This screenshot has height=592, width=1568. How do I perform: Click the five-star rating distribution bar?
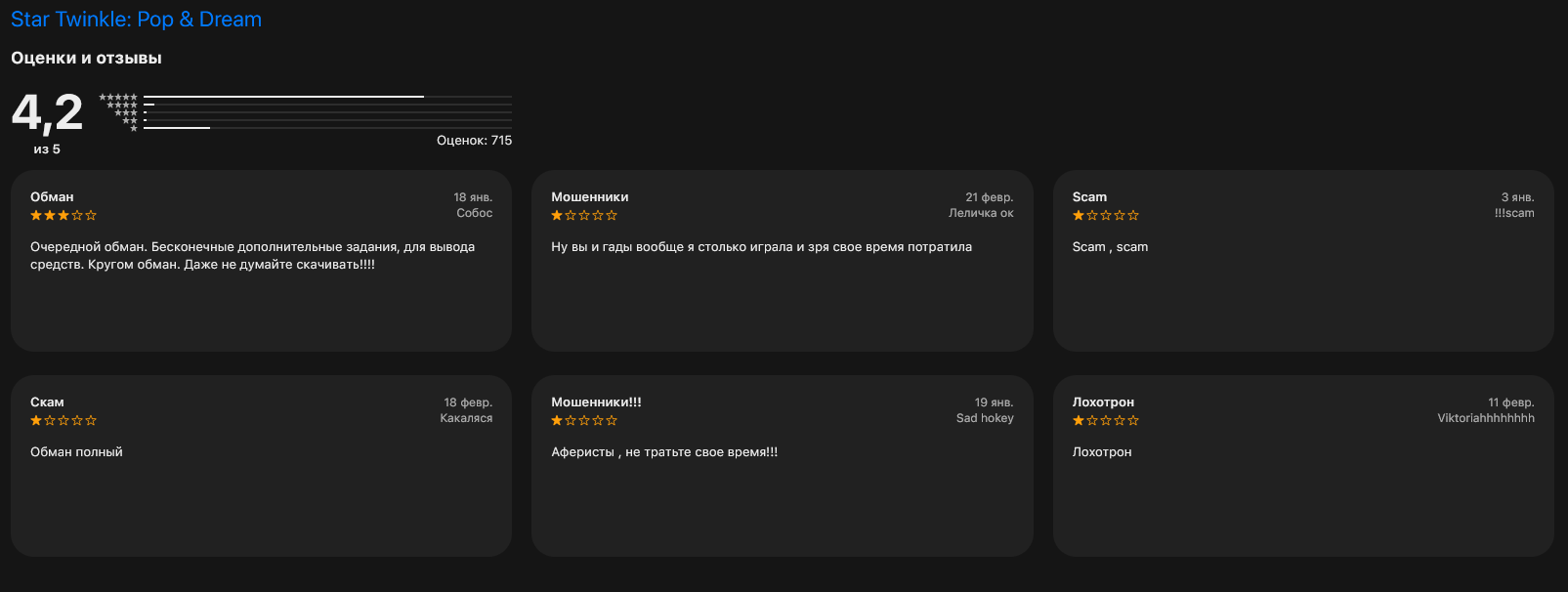point(327,97)
